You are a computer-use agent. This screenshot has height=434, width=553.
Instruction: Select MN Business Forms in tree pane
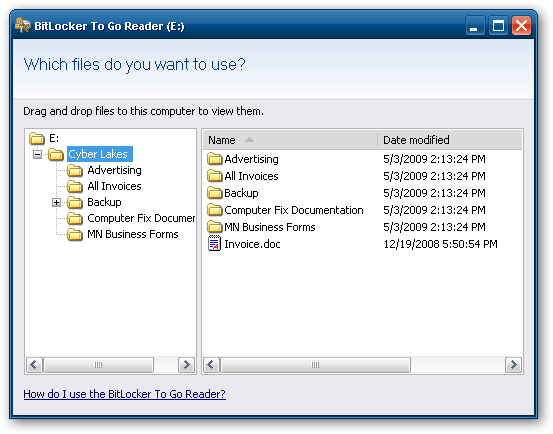pyautogui.click(x=133, y=234)
